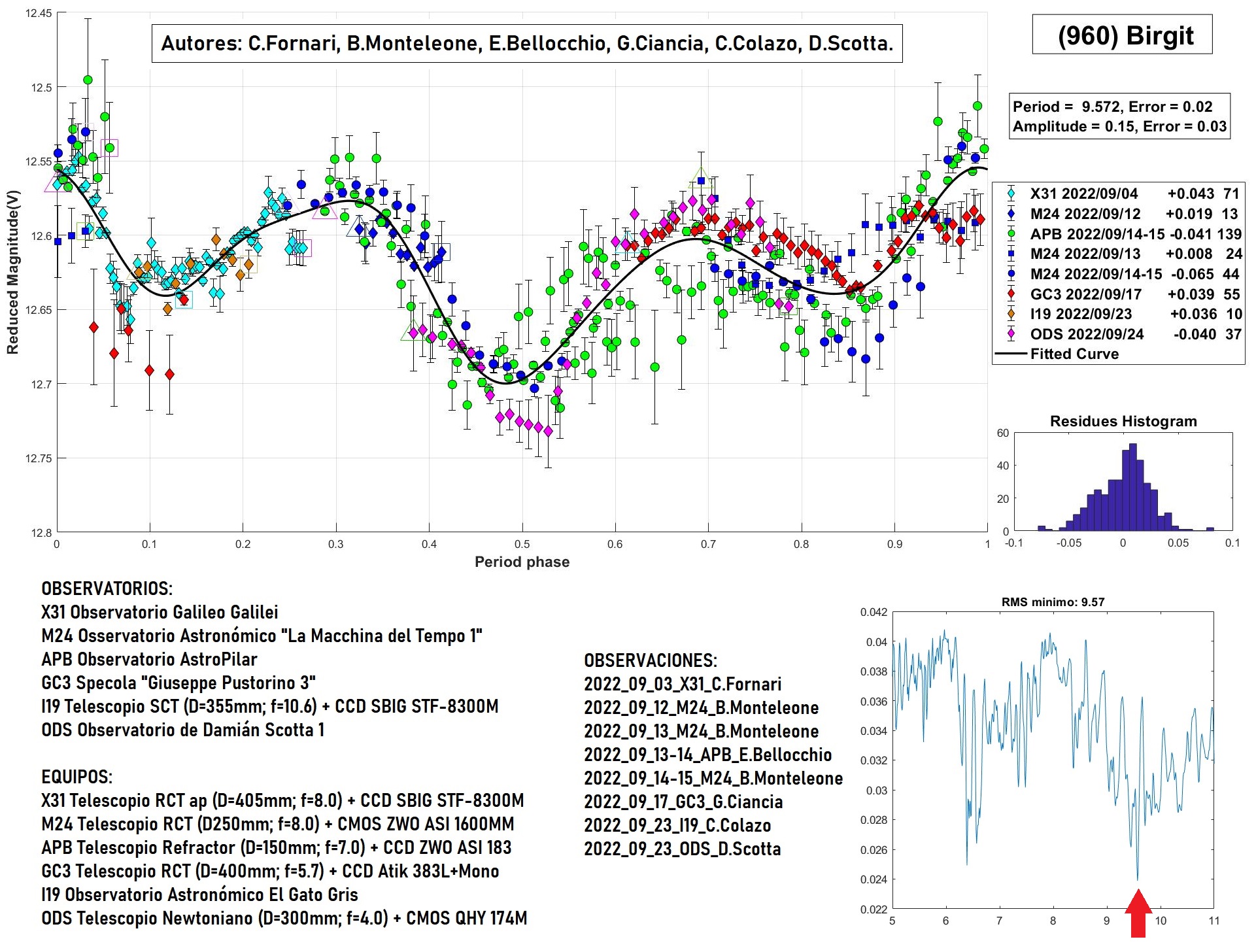Click '2022_09_13-14_APB_E.Bellocchio' observation entry

(708, 755)
